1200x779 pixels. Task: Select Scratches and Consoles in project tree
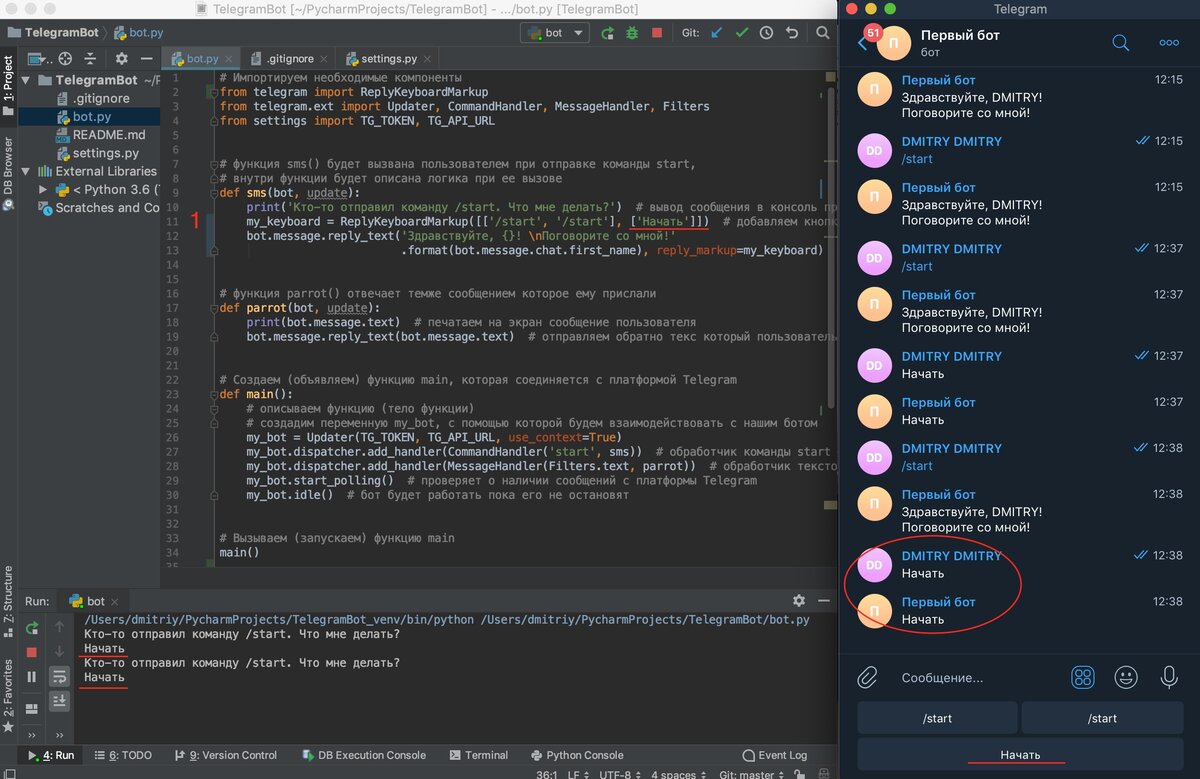[x=98, y=208]
